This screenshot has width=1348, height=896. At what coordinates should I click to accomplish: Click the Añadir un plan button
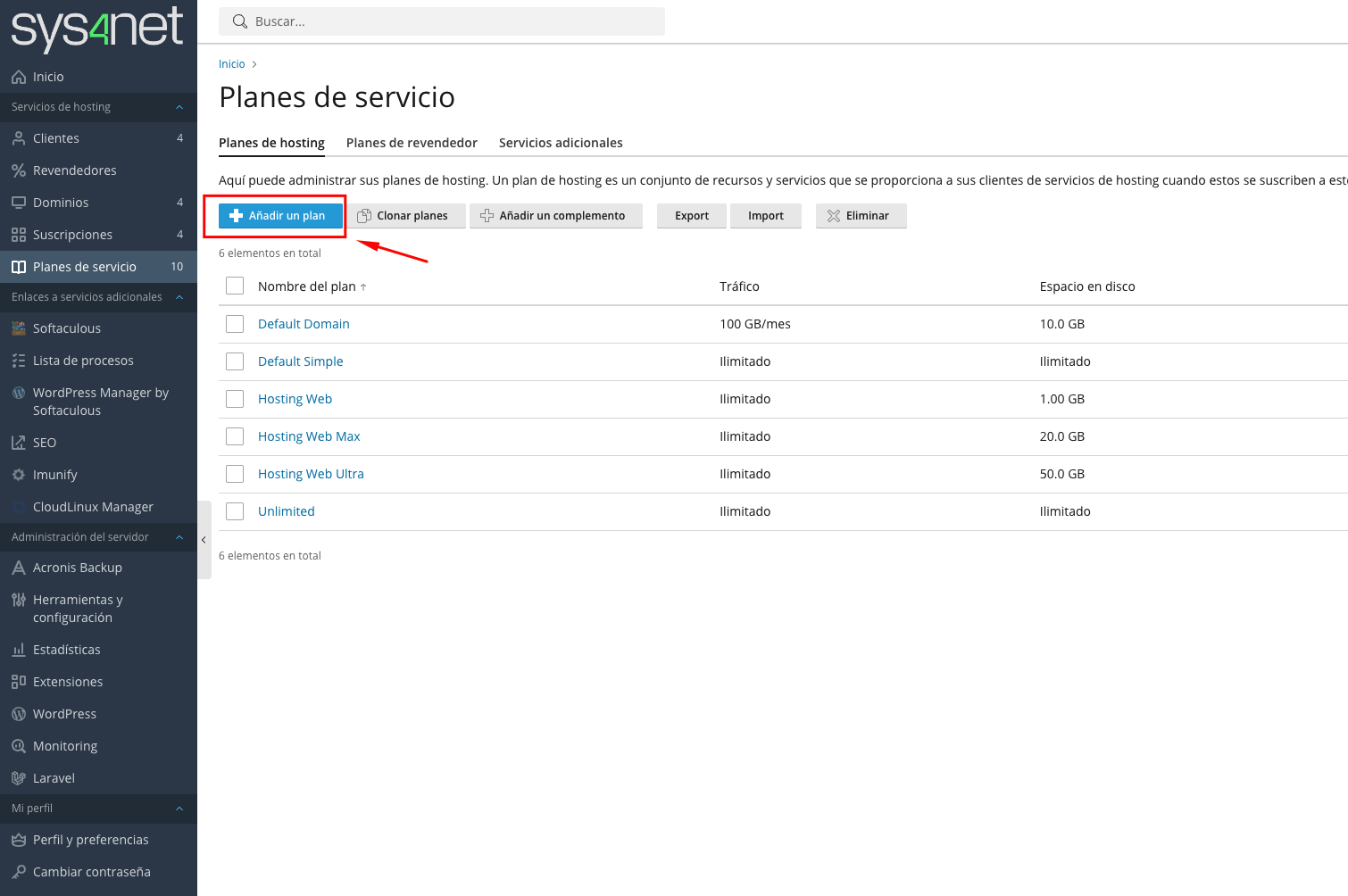(280, 216)
